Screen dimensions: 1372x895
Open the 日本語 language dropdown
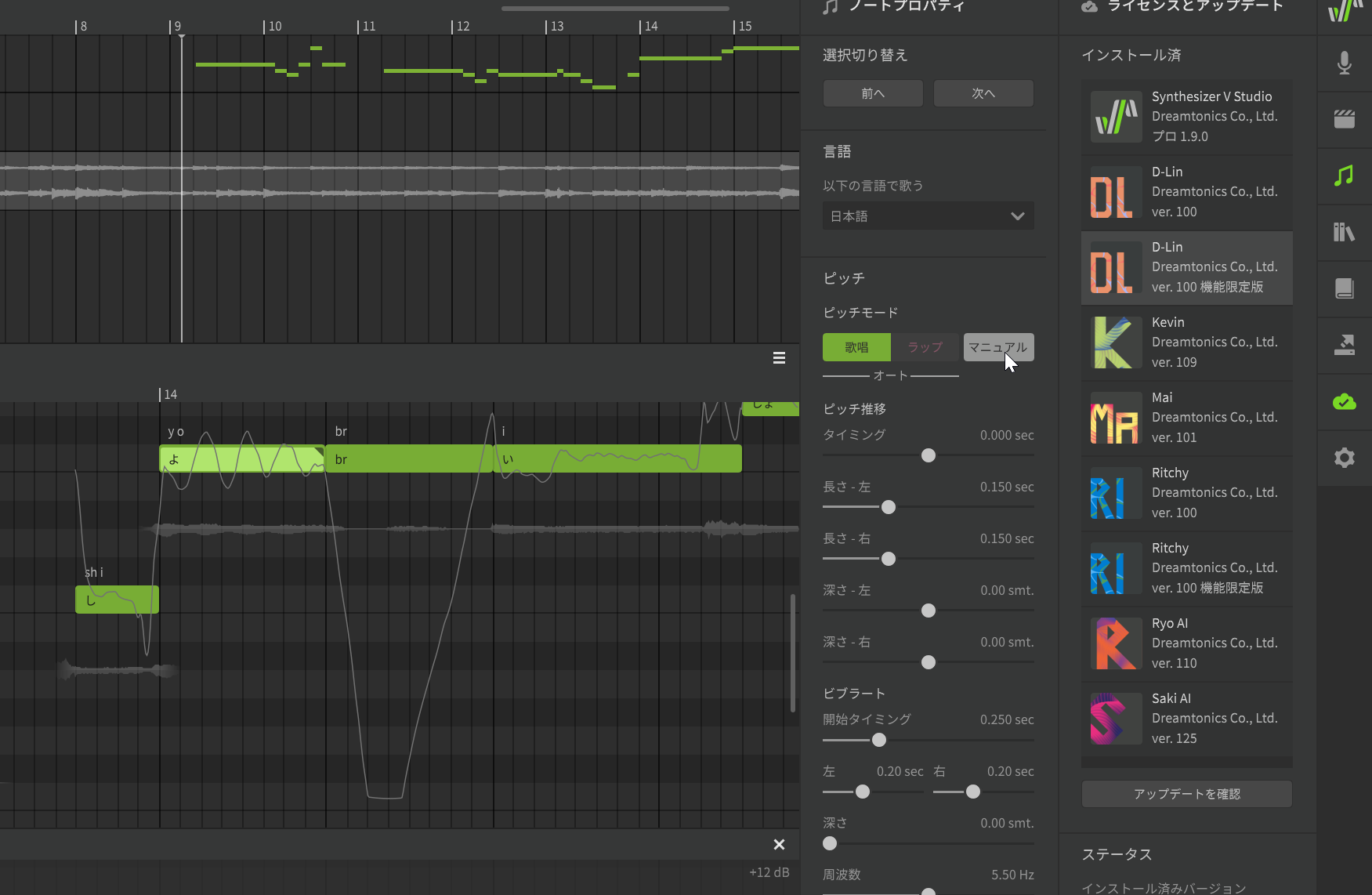pyautogui.click(x=929, y=216)
